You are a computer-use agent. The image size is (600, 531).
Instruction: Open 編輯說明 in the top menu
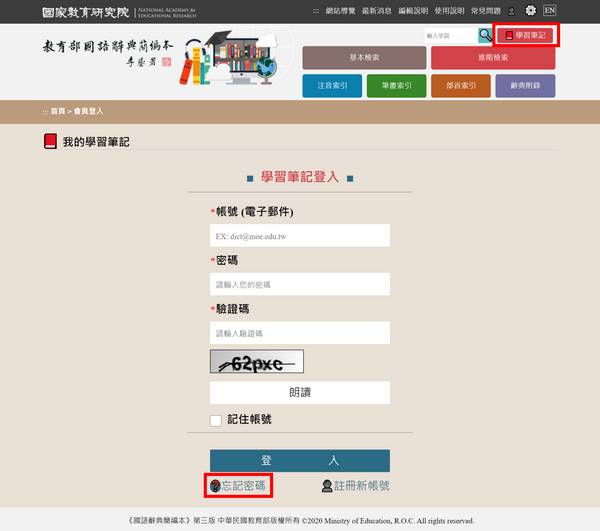pyautogui.click(x=413, y=11)
